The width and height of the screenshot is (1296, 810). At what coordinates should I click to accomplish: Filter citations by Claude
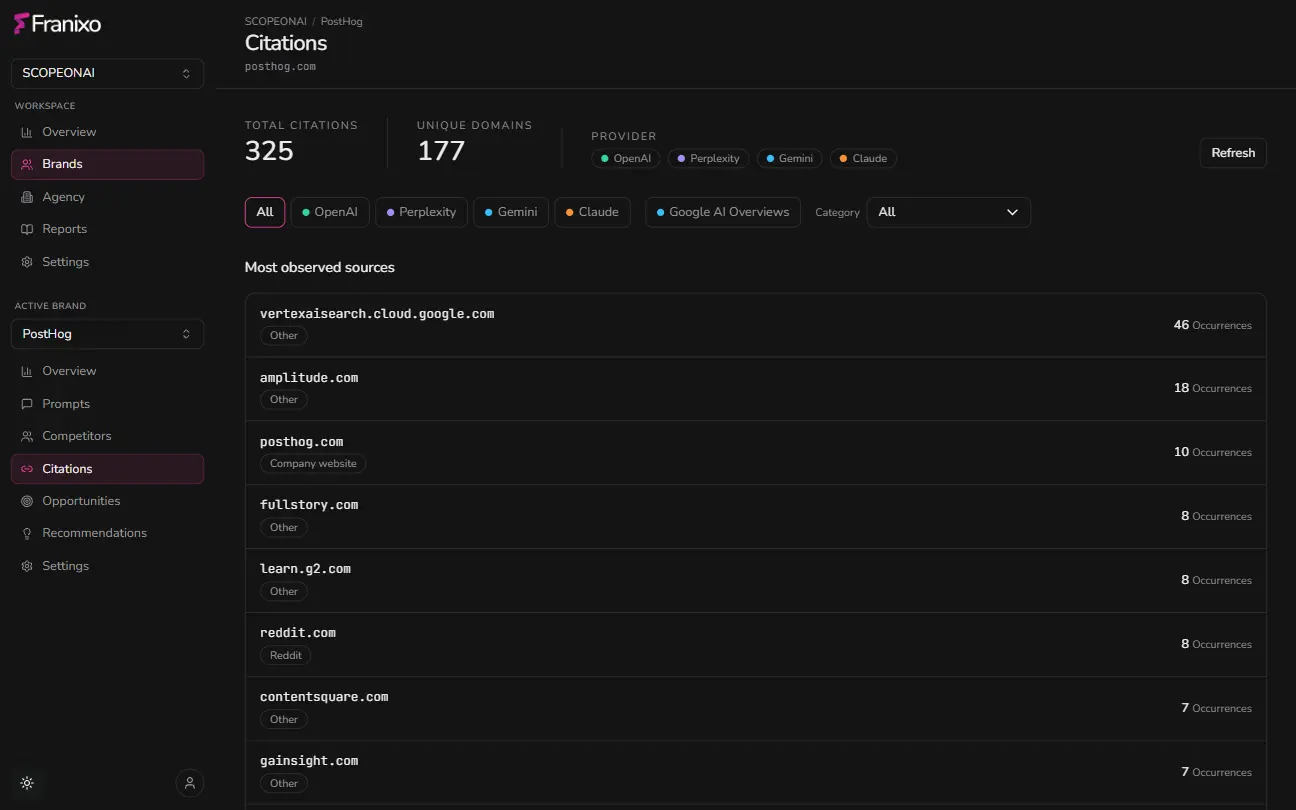click(x=592, y=212)
